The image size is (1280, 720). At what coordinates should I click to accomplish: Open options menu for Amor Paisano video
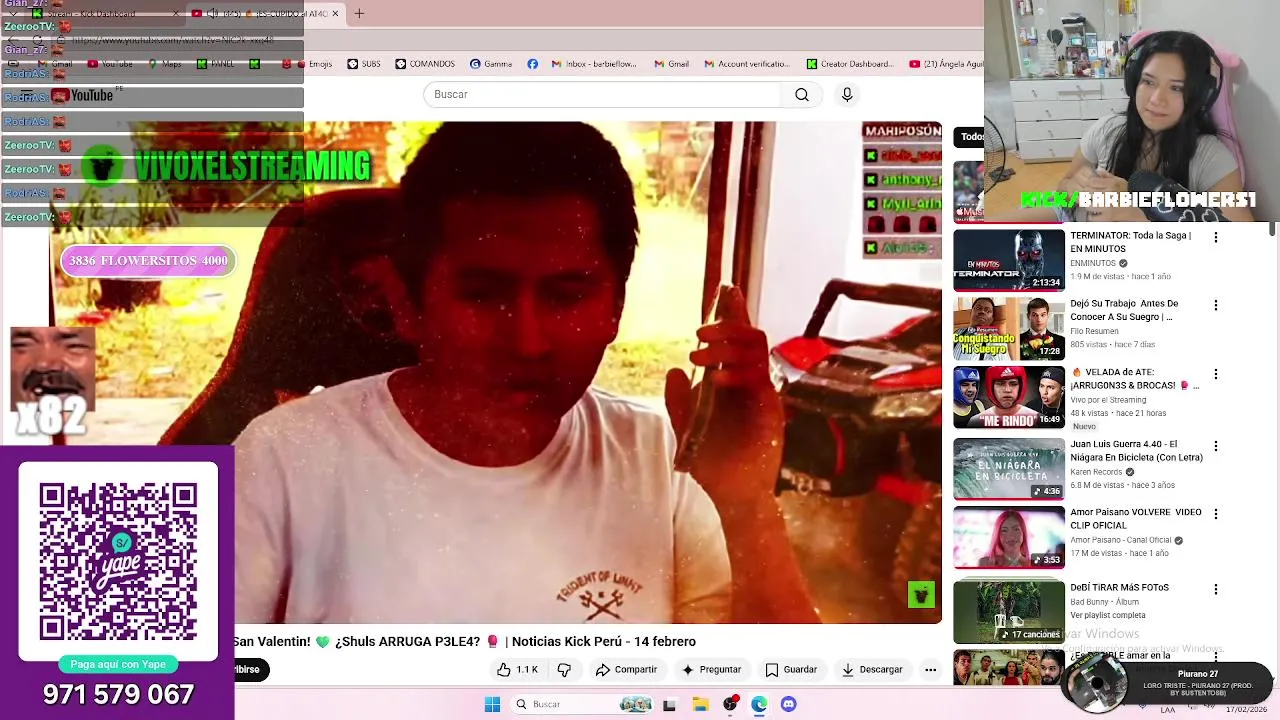click(x=1216, y=514)
